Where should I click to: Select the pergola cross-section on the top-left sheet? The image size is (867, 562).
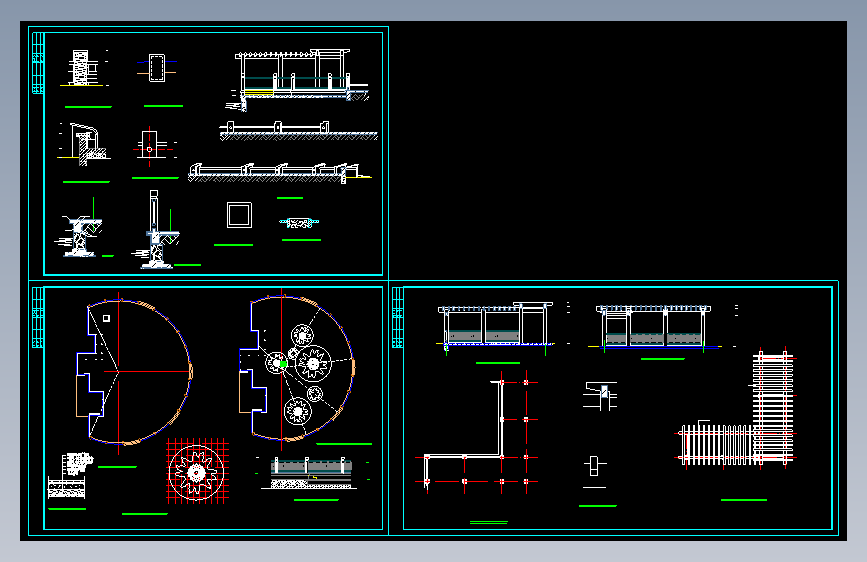[297, 80]
